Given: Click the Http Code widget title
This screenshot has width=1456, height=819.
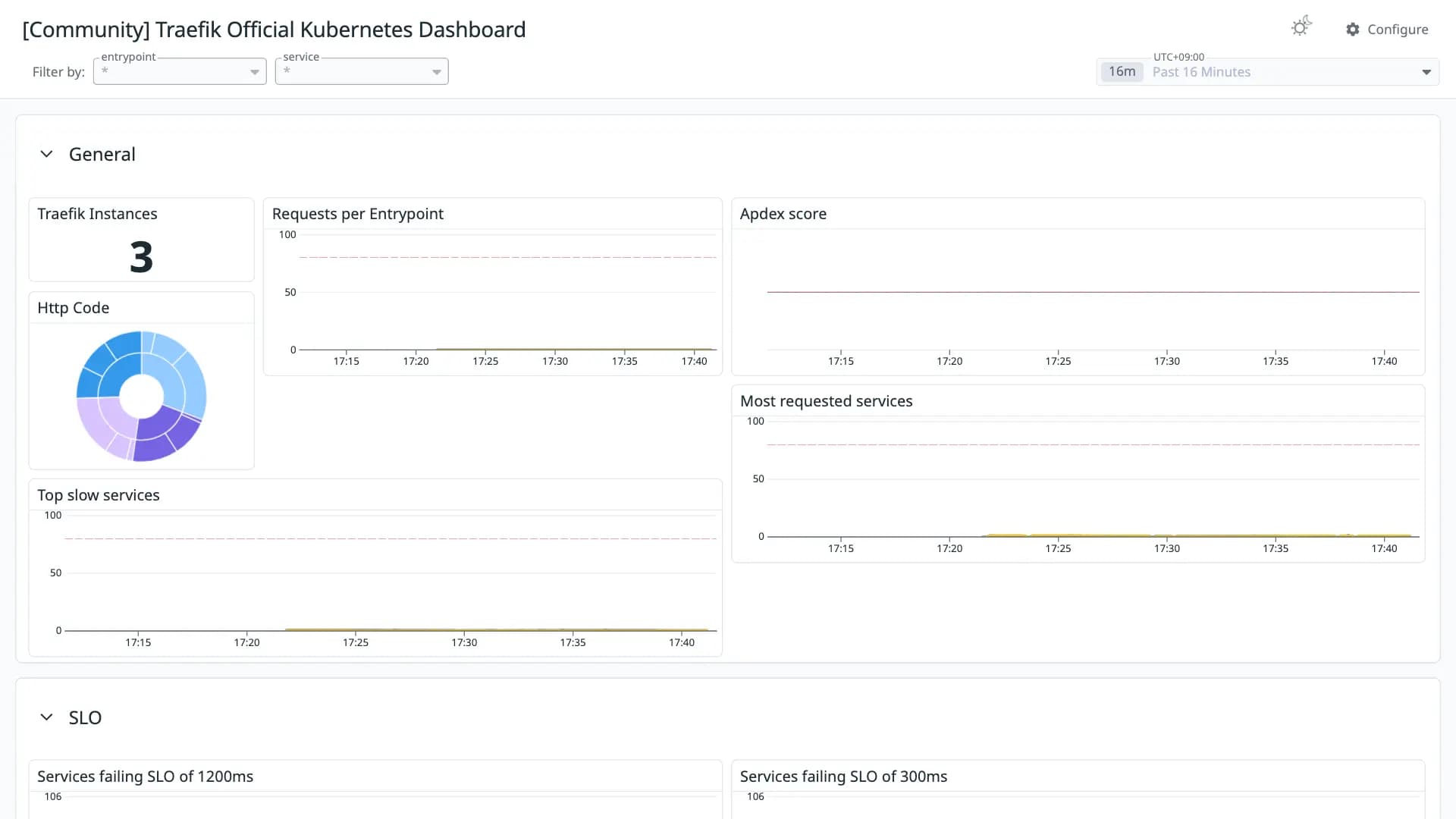Looking at the screenshot, I should 73,308.
